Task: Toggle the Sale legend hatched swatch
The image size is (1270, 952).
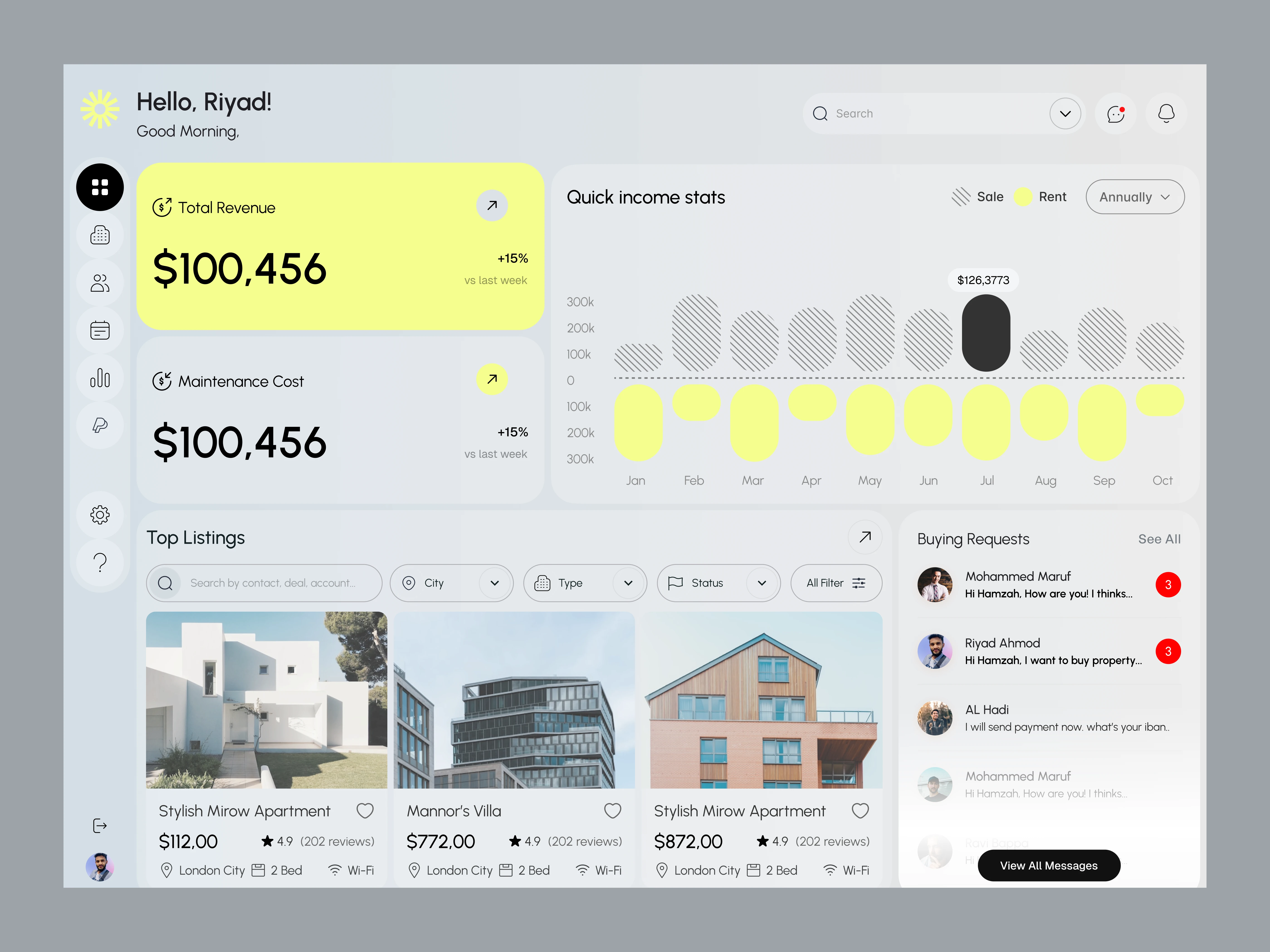Action: (961, 197)
